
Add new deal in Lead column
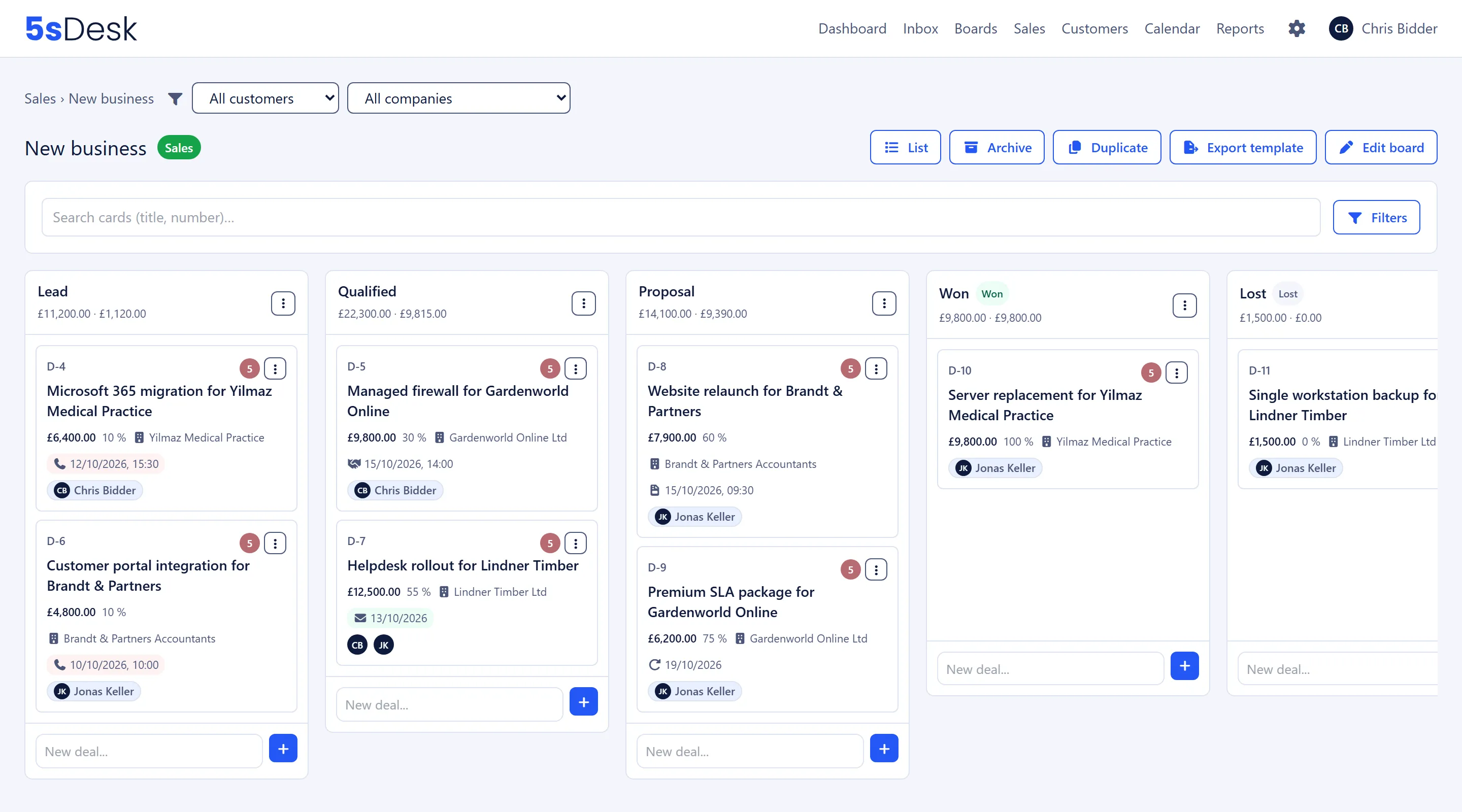[x=283, y=748]
